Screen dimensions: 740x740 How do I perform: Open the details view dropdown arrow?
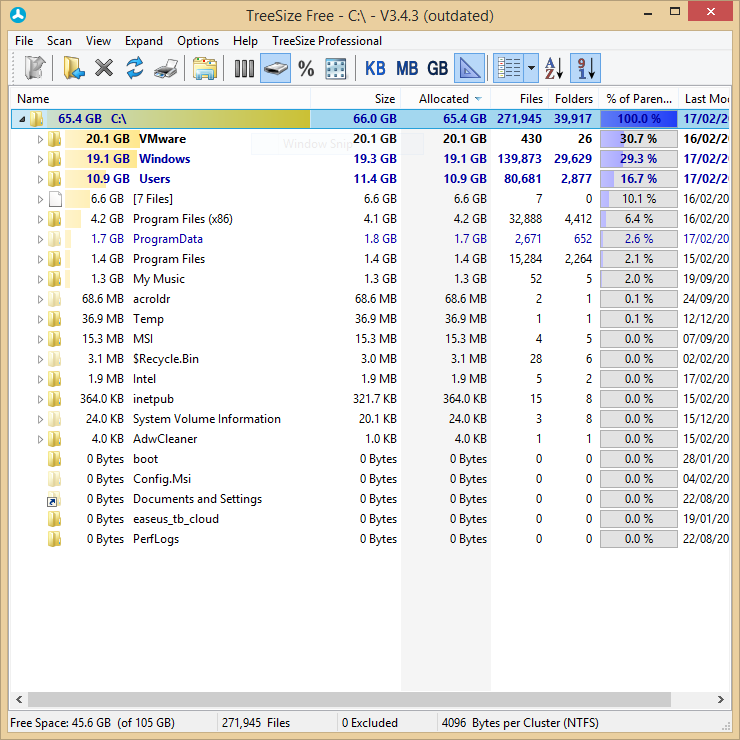[531, 68]
